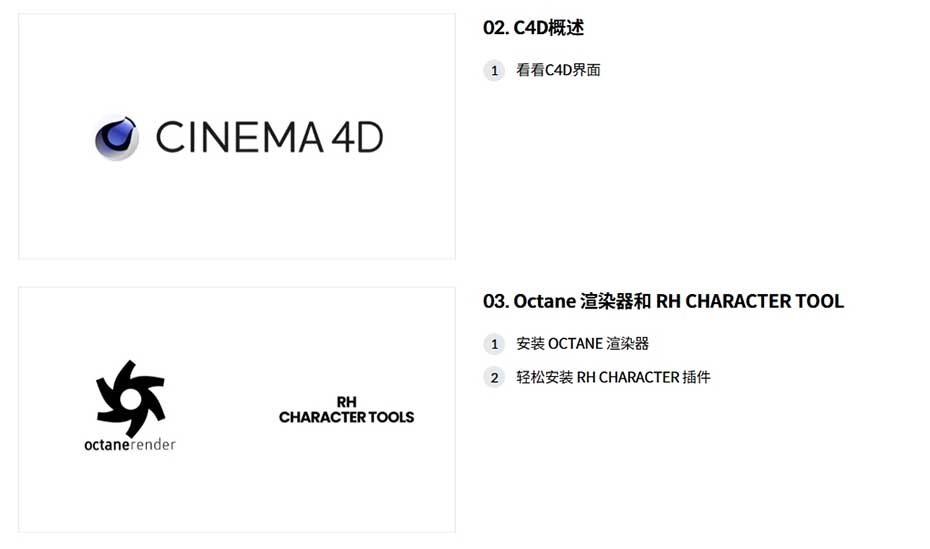Click the CINEMA 4D wordmark text
930x549 pixels.
pyautogui.click(x=269, y=138)
